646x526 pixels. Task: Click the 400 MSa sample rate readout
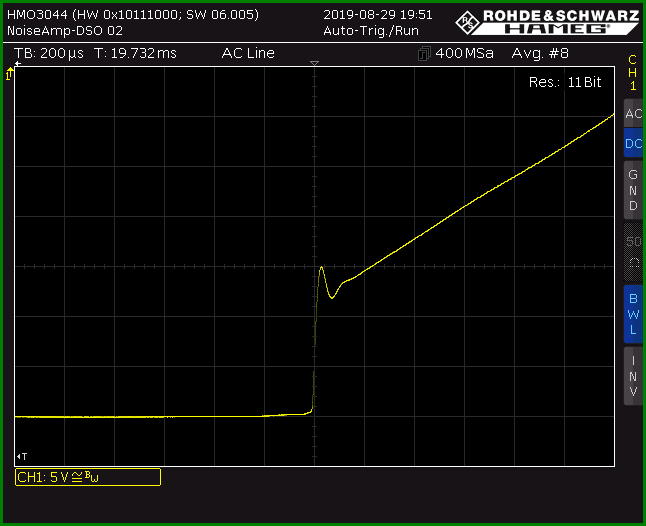click(x=464, y=53)
